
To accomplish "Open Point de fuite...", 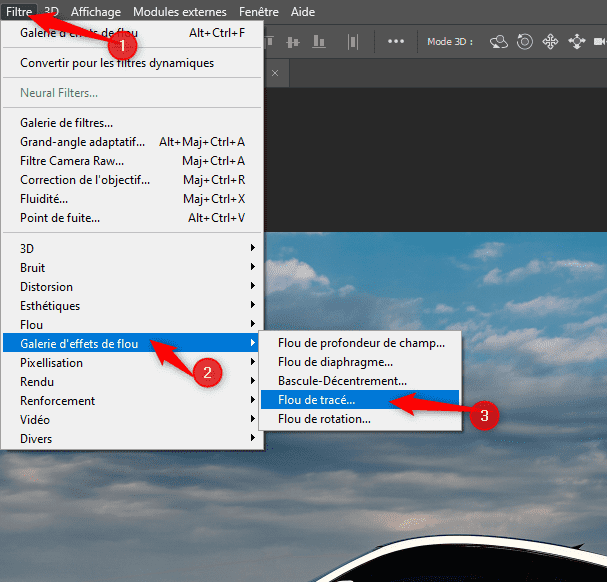I will click(x=132, y=218).
